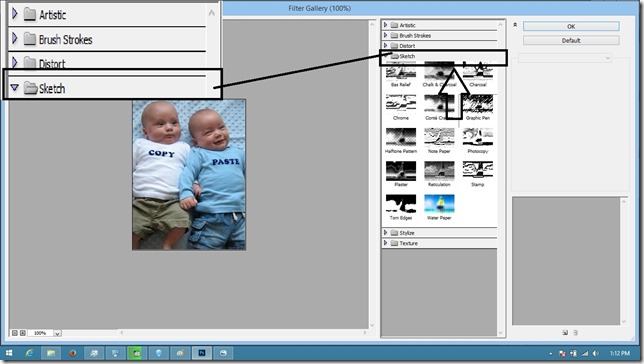Open File Explorer from the taskbar

point(51,353)
